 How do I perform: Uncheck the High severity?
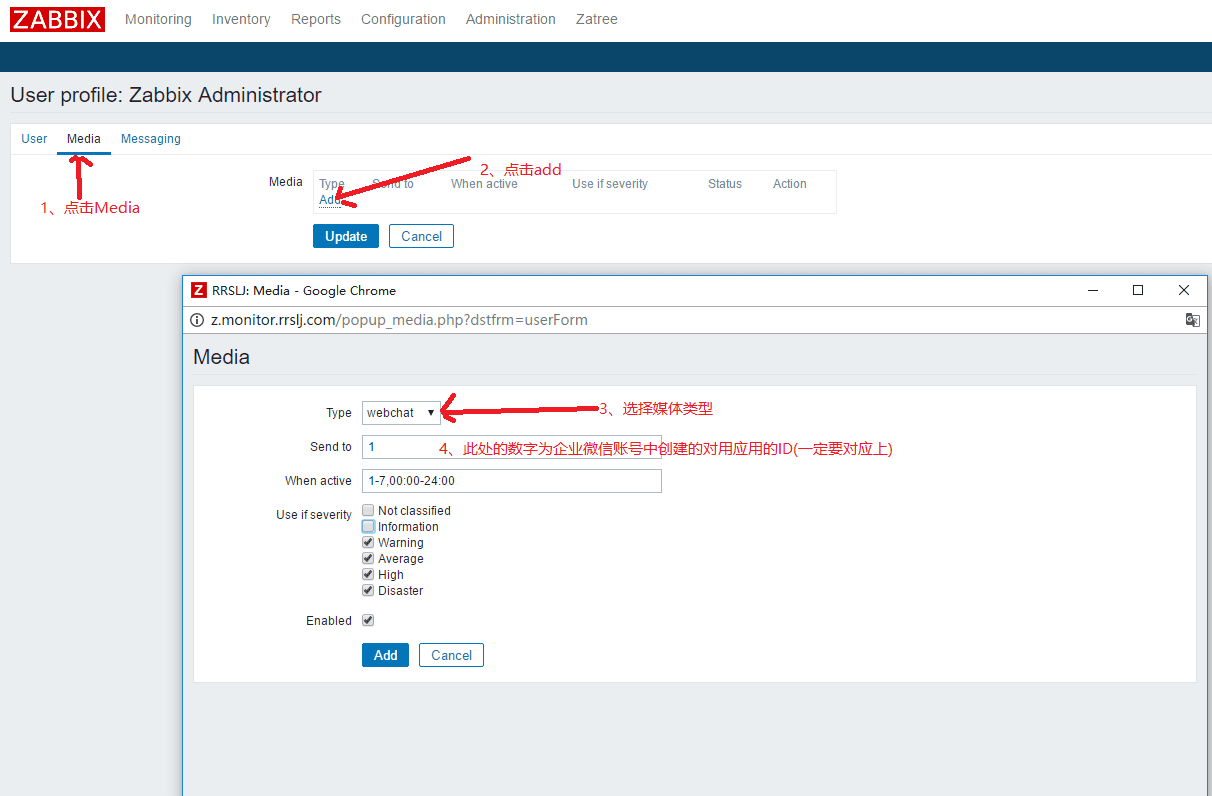point(368,574)
